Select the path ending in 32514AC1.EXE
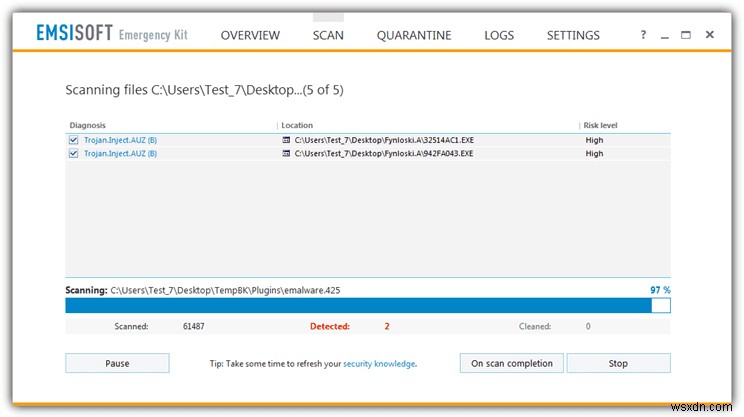Image resolution: width=744 pixels, height=417 pixels. [384, 140]
